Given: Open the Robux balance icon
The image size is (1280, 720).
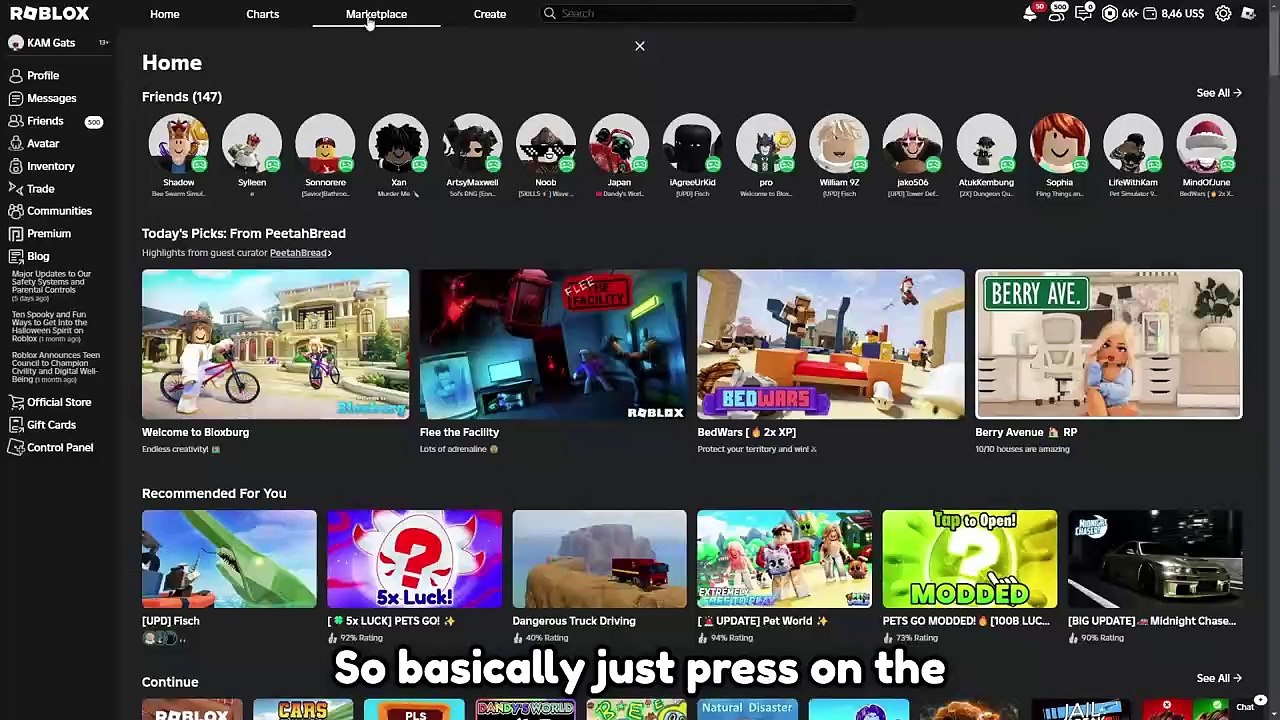Looking at the screenshot, I should point(1110,13).
